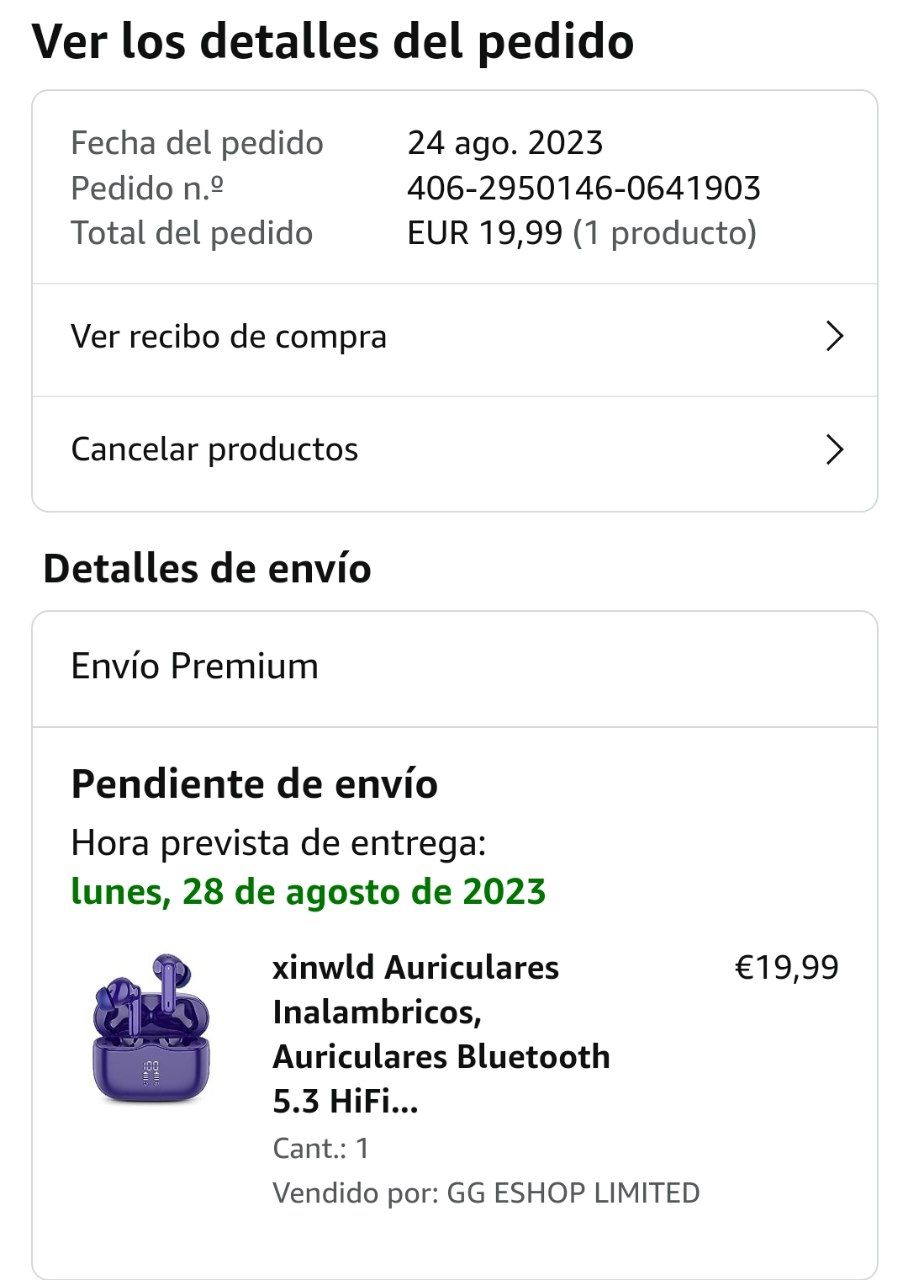This screenshot has width=908, height=1280.
Task: Tap the Cant.: 1 quantity text
Action: pos(321,1147)
